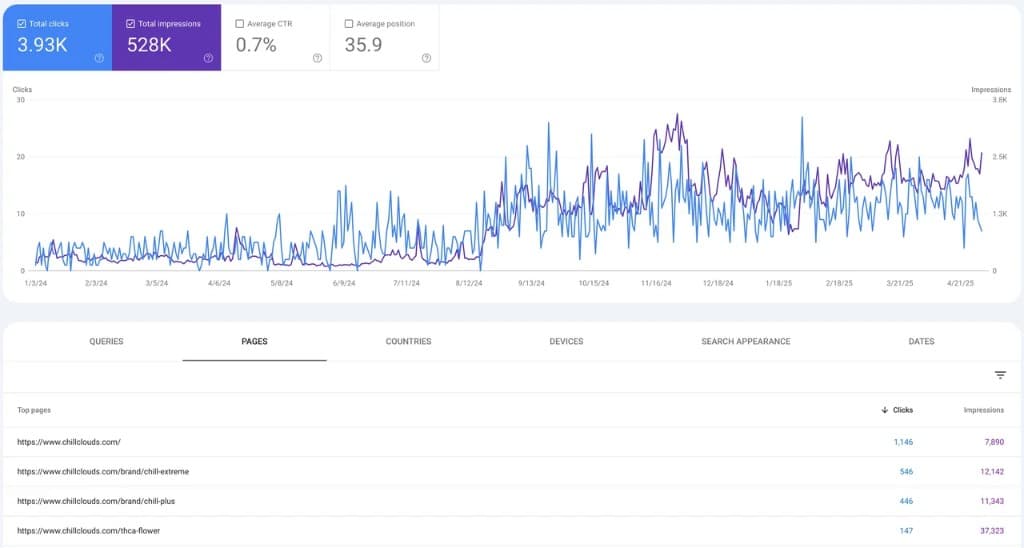Screen dimensions: 1024x548
Task: Enable the Average CTR checkbox
Action: 240,24
